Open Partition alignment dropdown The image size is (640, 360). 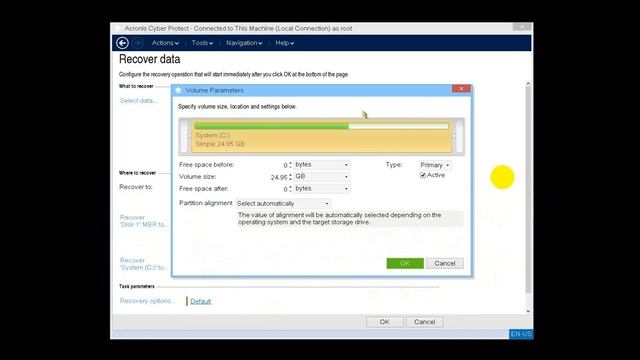pos(283,203)
